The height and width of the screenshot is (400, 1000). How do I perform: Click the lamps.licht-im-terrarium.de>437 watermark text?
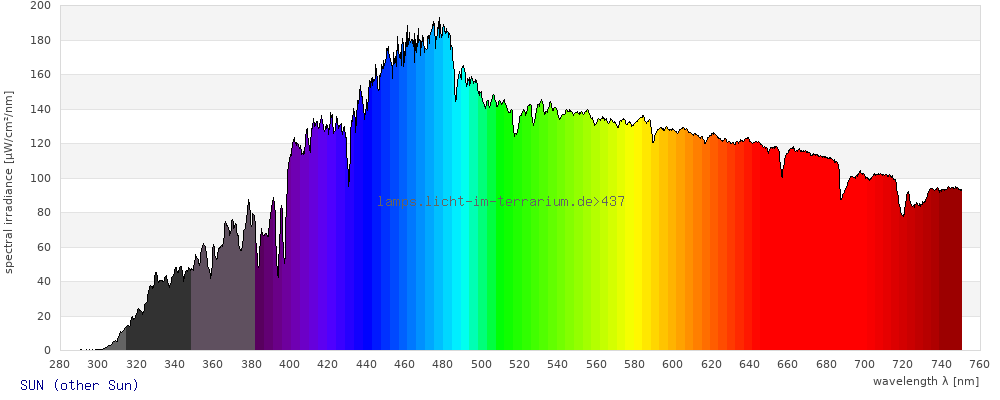(x=501, y=201)
